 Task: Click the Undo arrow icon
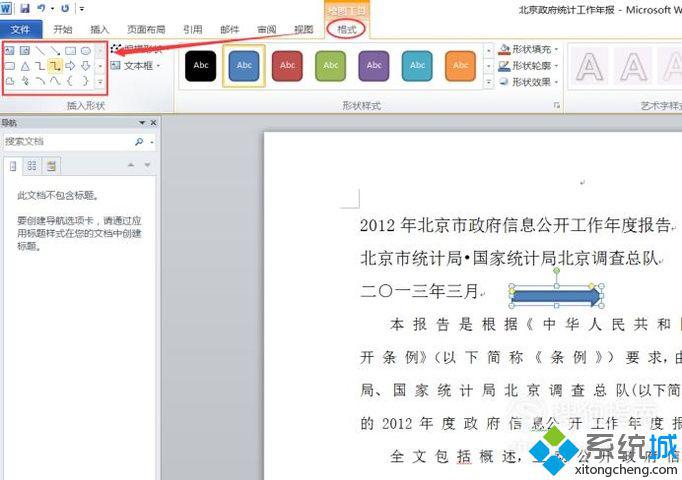tap(41, 8)
